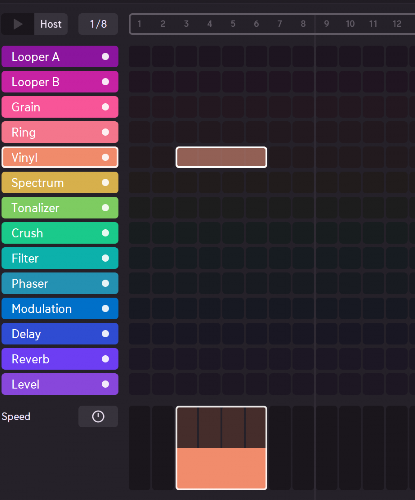The height and width of the screenshot is (500, 415).
Task: Click the Speed clock icon button
Action: 98,416
